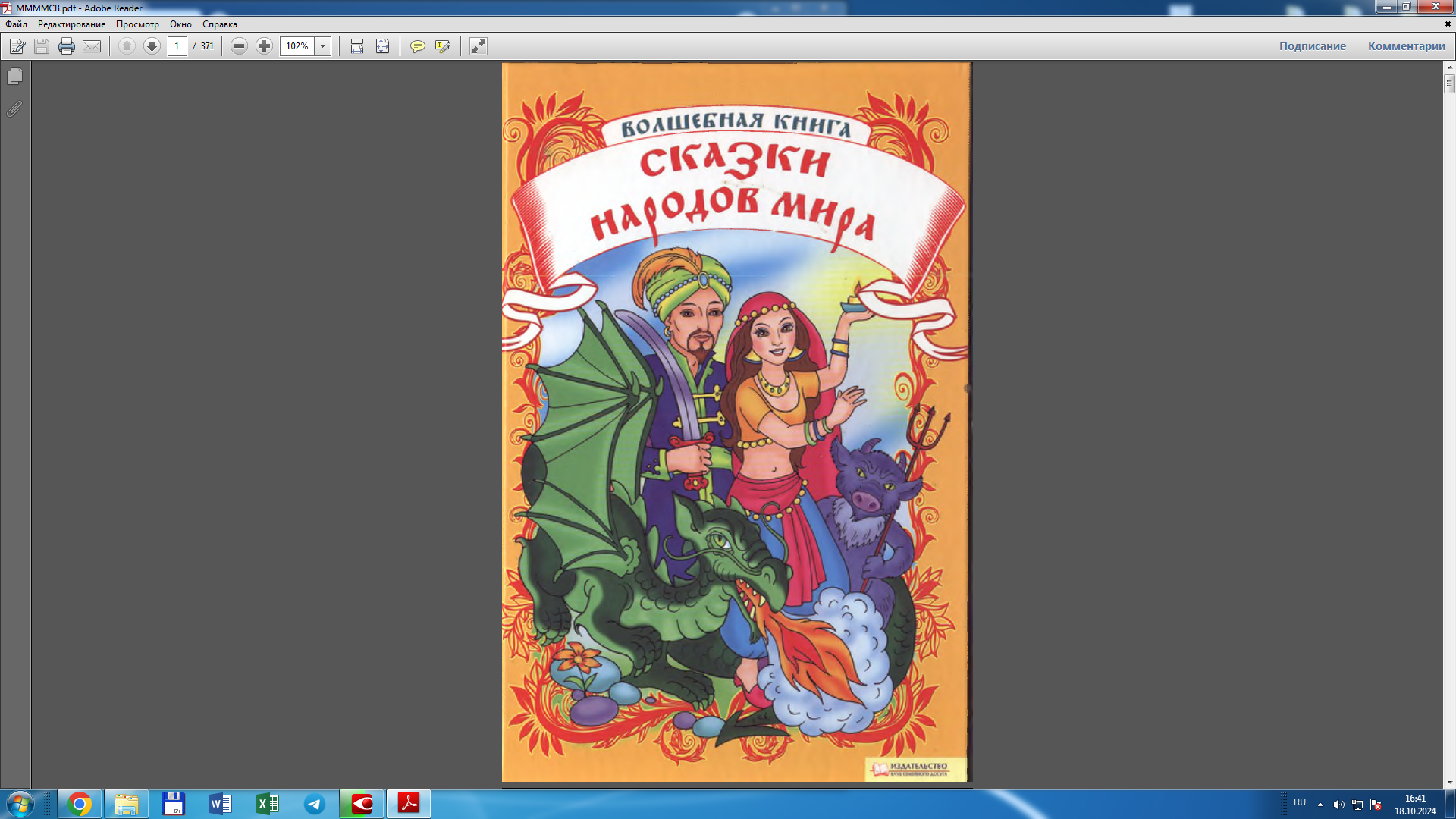Select the text highlight tool
Screen dimensions: 1456x819
tap(442, 46)
